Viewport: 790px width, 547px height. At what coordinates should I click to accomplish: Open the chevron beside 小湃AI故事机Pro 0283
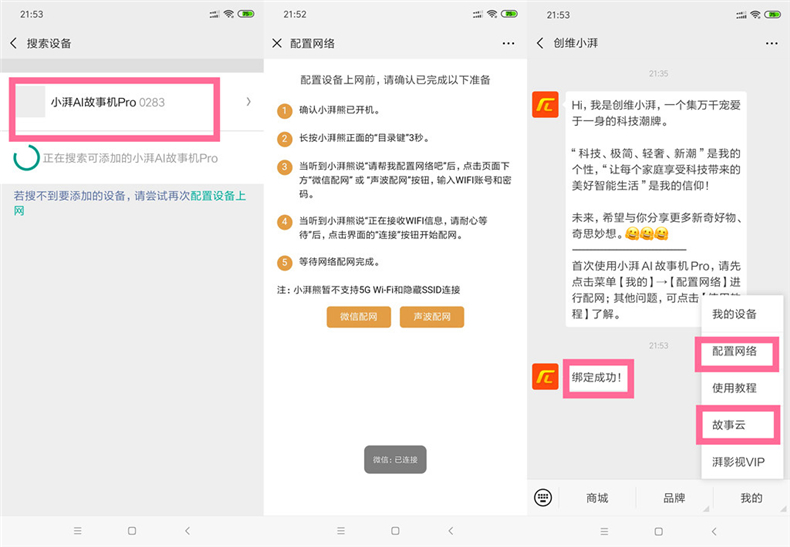(x=248, y=102)
